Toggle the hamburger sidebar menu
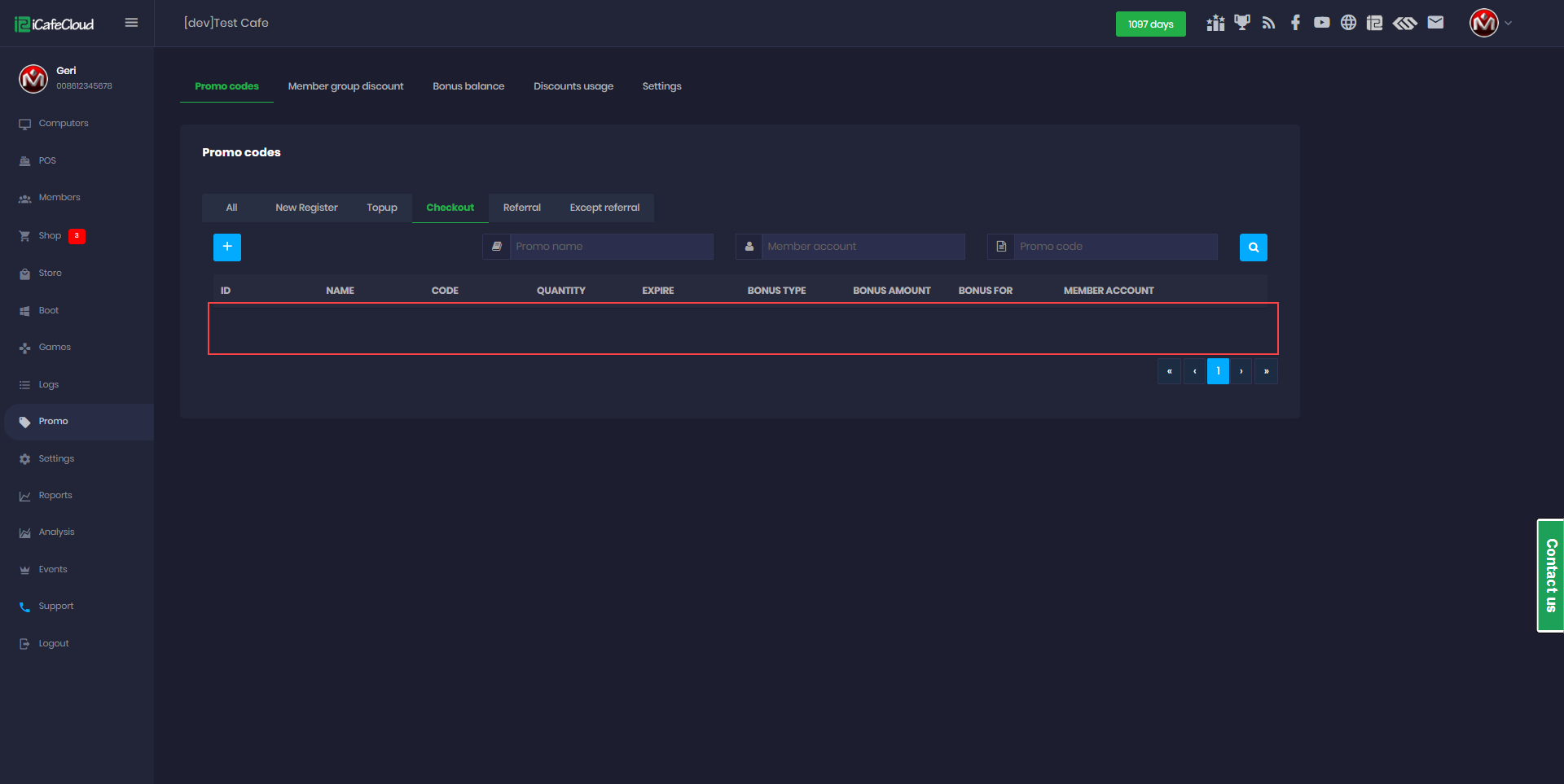This screenshot has width=1564, height=784. [x=131, y=23]
